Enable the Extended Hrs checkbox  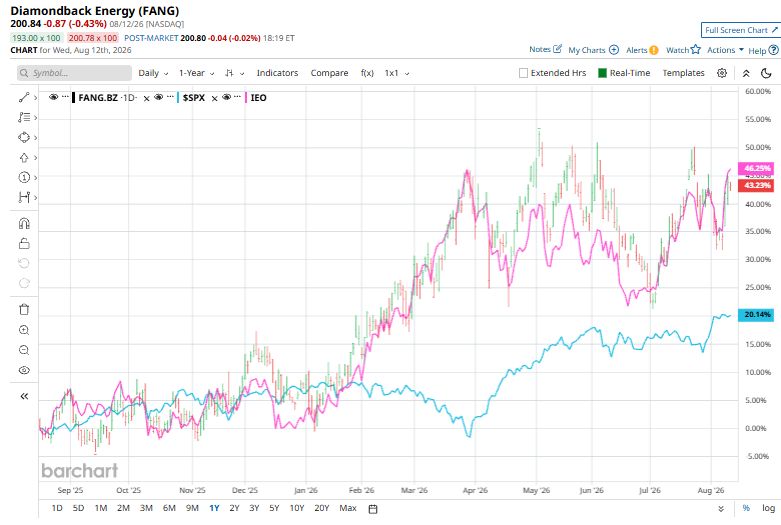coord(523,73)
